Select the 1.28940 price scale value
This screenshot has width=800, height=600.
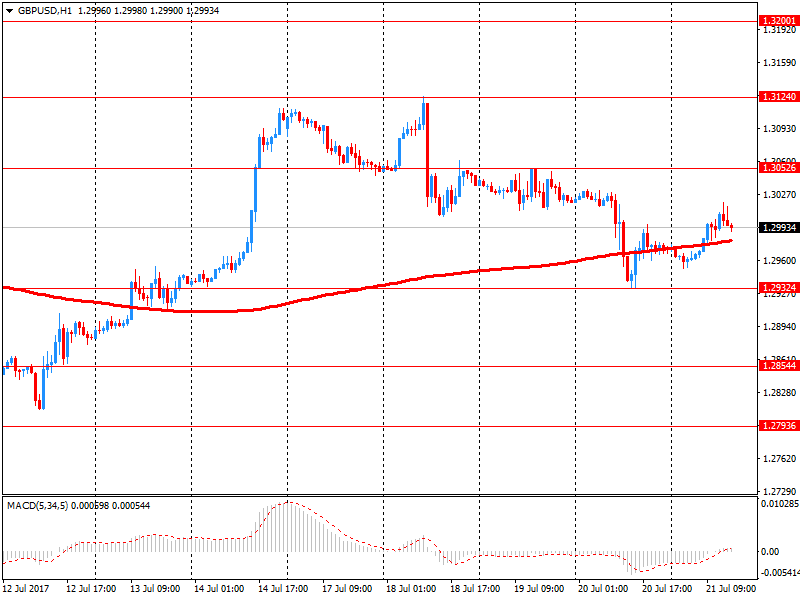click(780, 327)
